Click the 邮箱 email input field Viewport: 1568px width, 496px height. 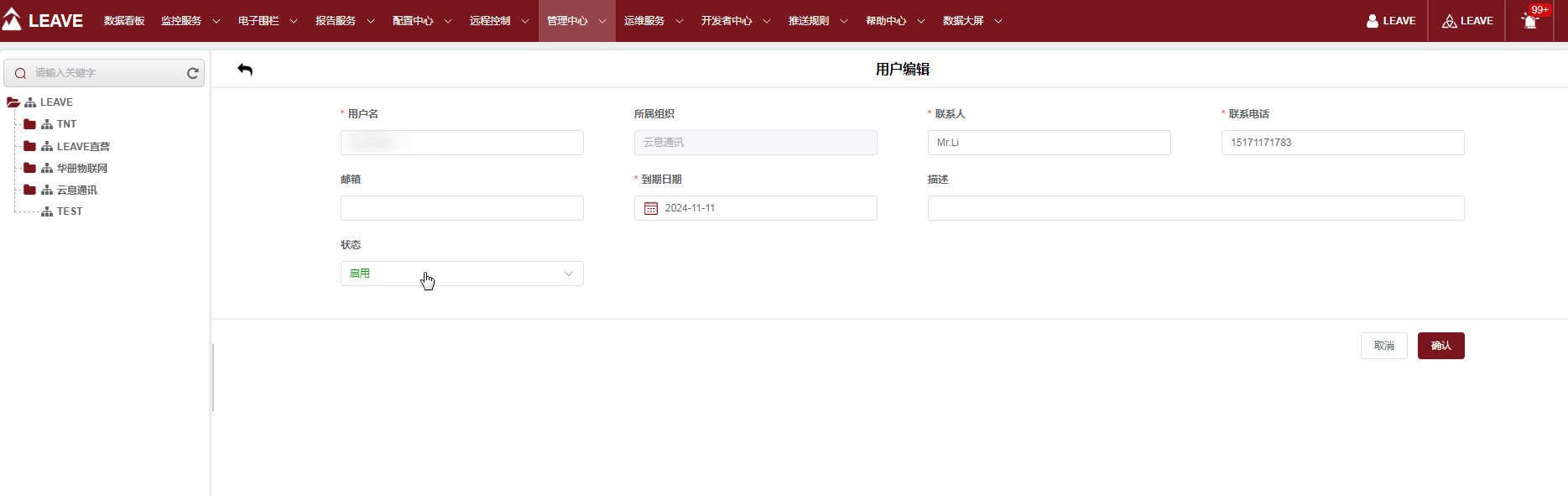(461, 208)
